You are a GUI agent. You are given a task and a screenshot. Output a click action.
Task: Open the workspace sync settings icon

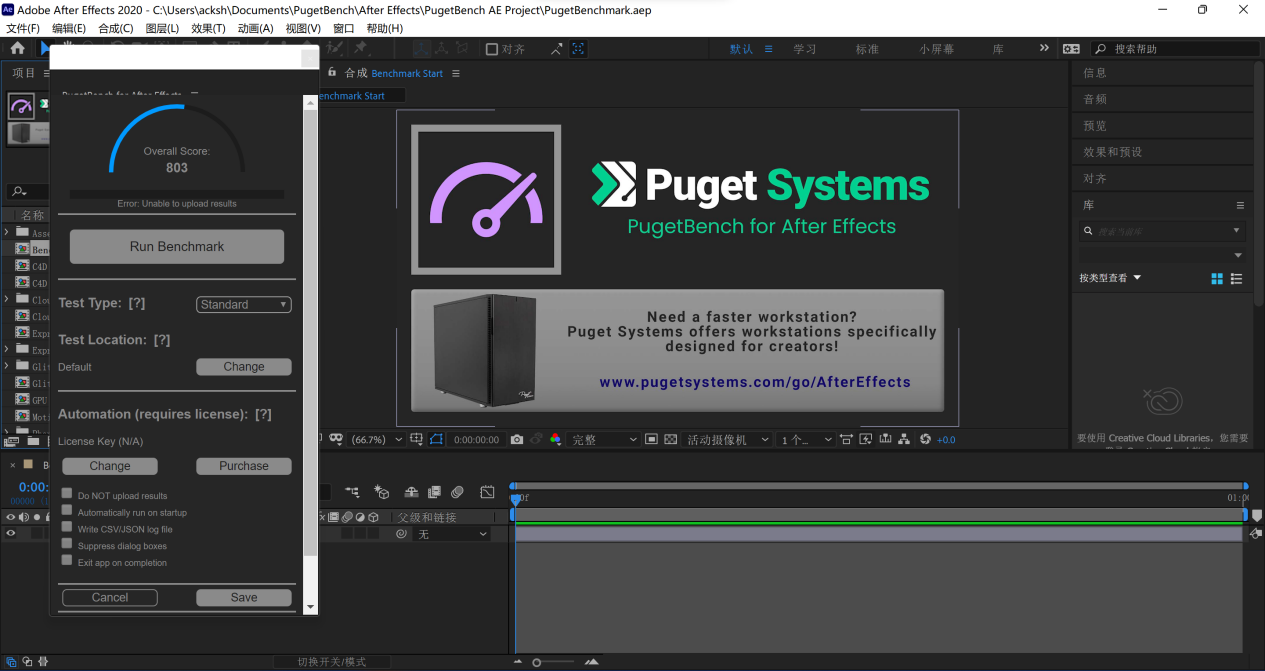click(x=1071, y=48)
